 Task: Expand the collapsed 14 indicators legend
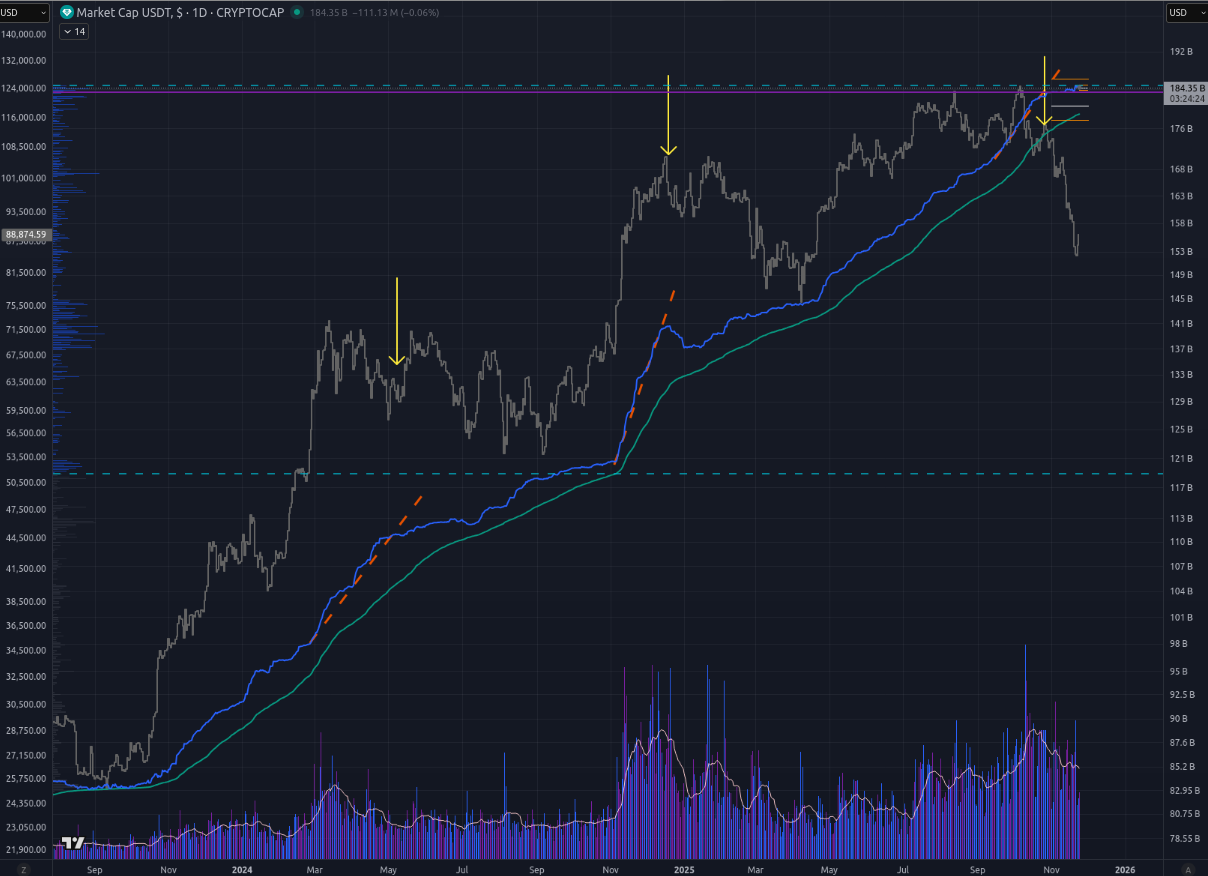pos(74,32)
